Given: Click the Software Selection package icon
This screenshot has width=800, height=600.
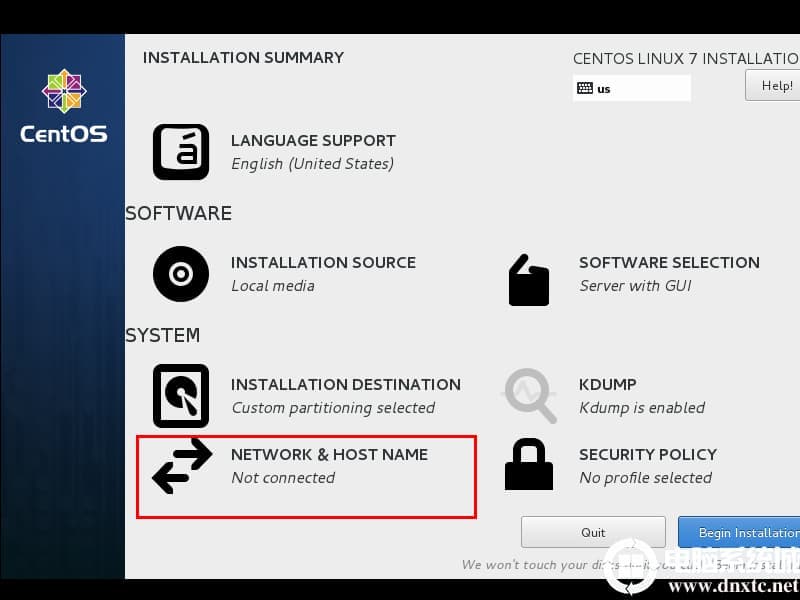Looking at the screenshot, I should tap(529, 280).
